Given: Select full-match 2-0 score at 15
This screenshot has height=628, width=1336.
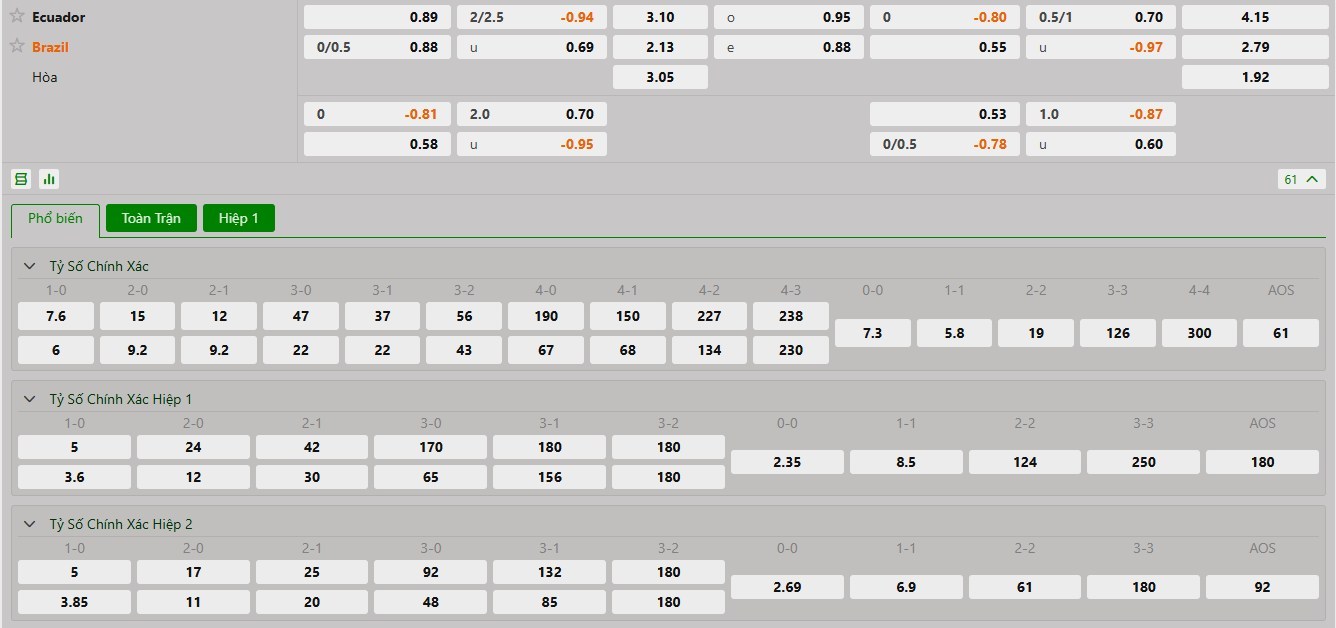Looking at the screenshot, I should click(x=137, y=316).
